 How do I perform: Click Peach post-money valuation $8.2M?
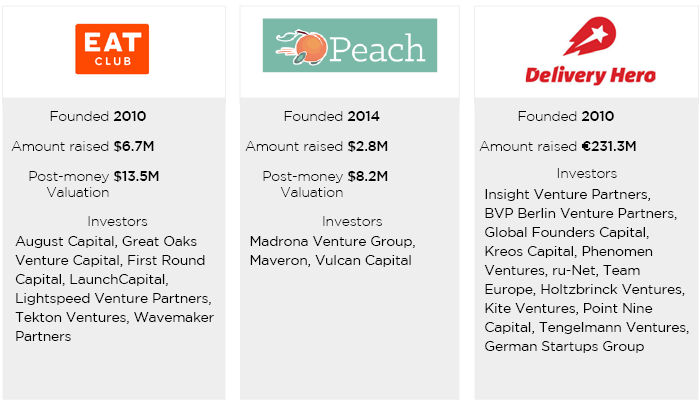tap(368, 176)
